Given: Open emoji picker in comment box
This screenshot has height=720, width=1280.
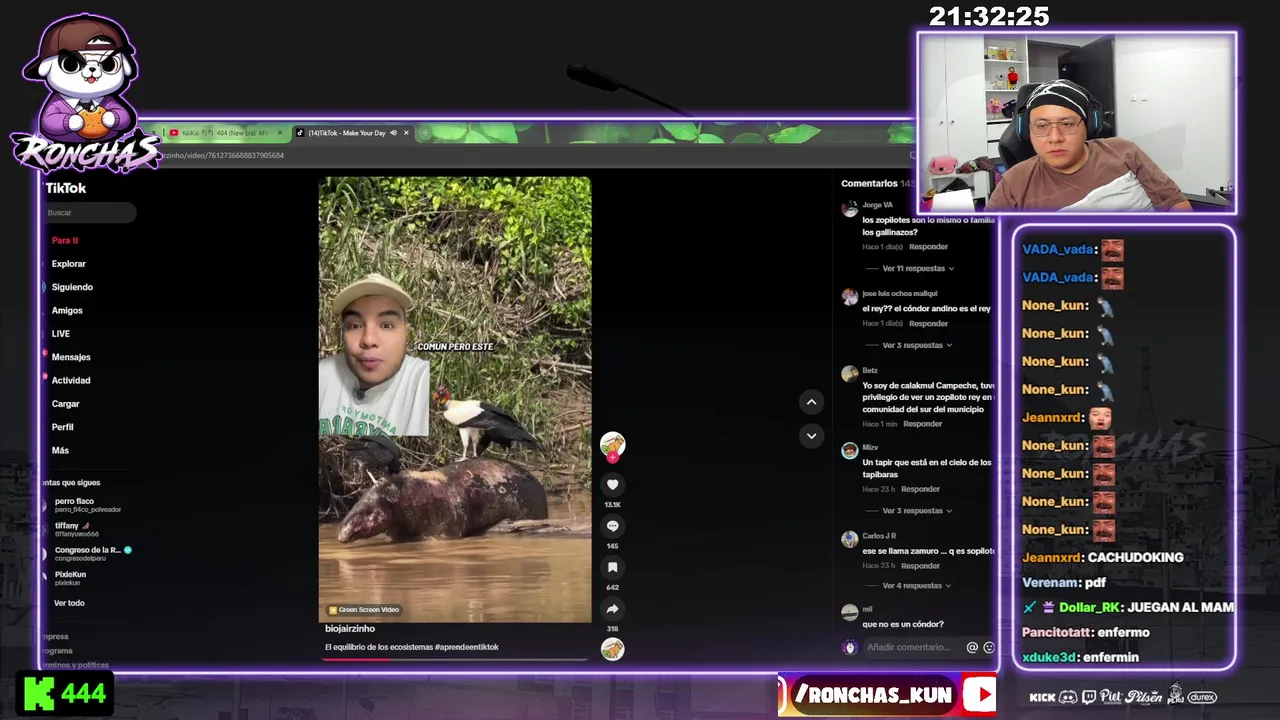Looking at the screenshot, I should (989, 647).
